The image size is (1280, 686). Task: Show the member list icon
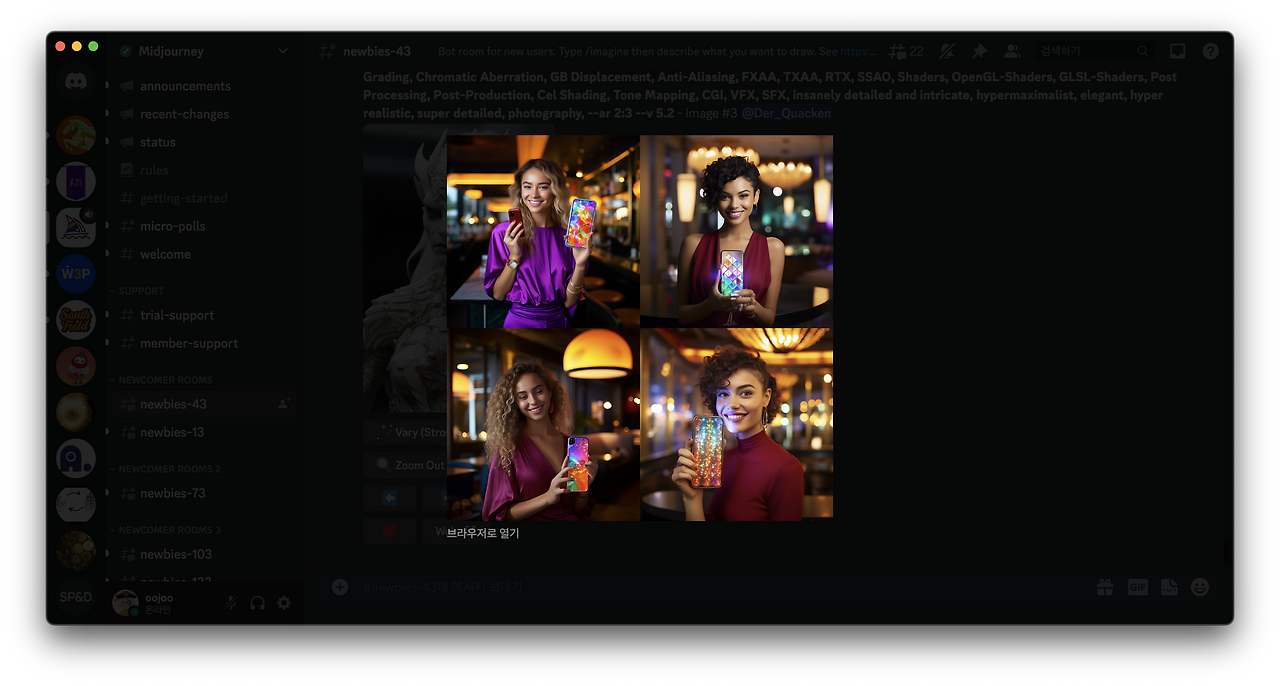[1012, 51]
